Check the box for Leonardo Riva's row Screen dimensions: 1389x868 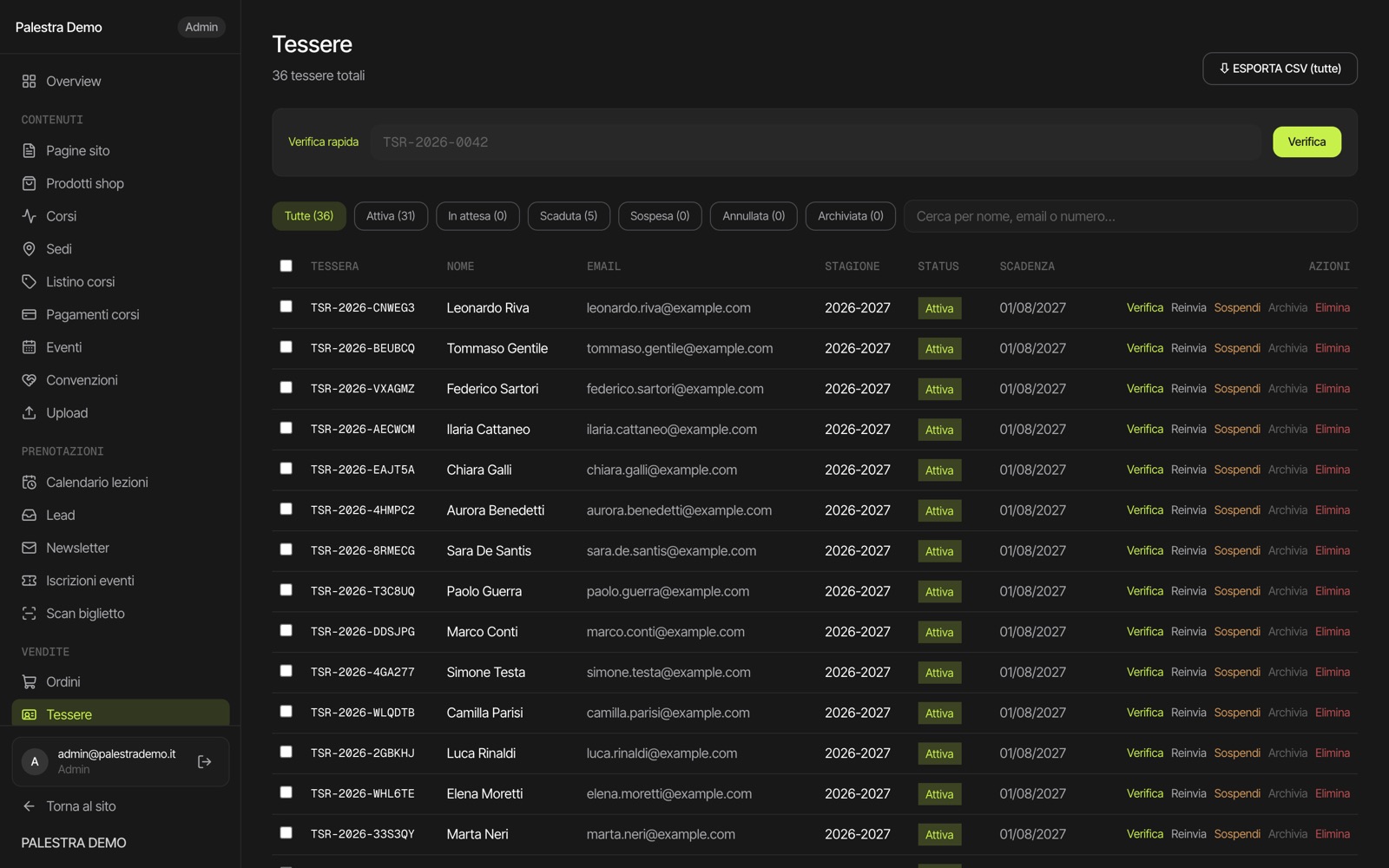pos(286,306)
